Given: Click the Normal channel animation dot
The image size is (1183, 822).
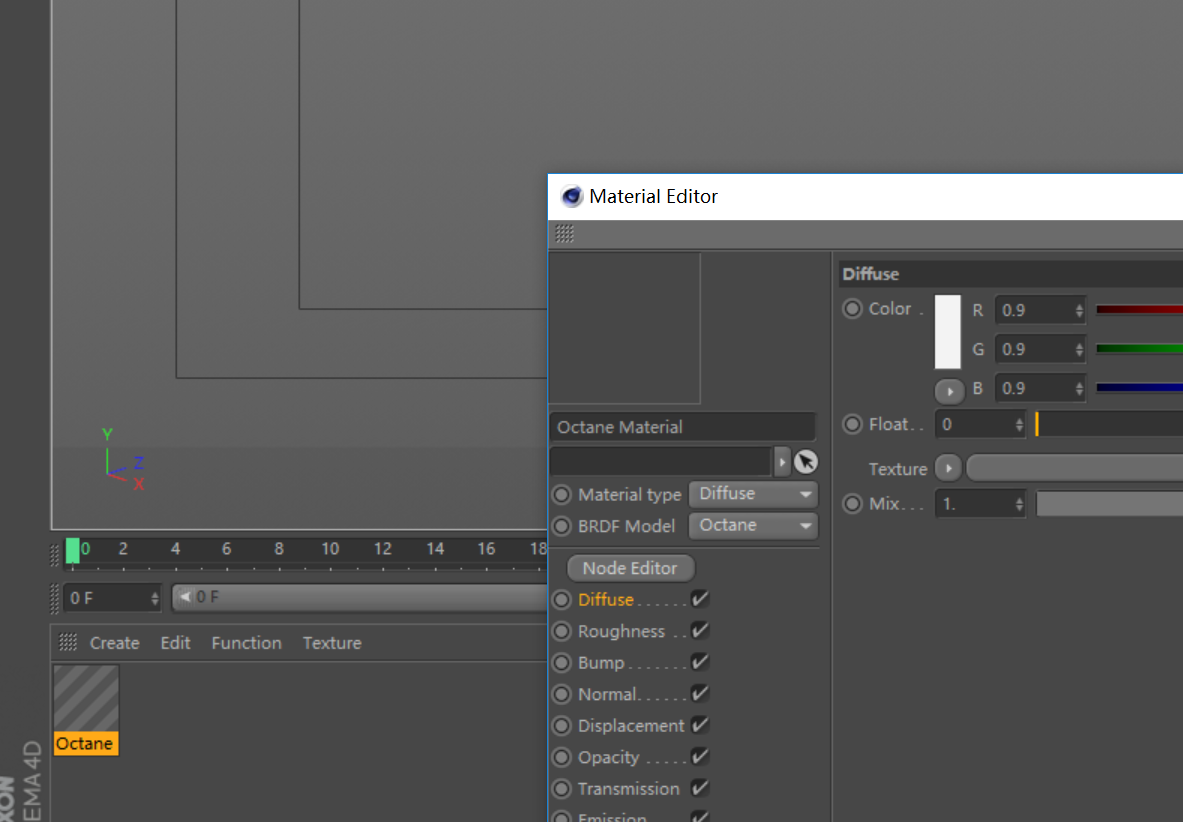Looking at the screenshot, I should pos(561,694).
